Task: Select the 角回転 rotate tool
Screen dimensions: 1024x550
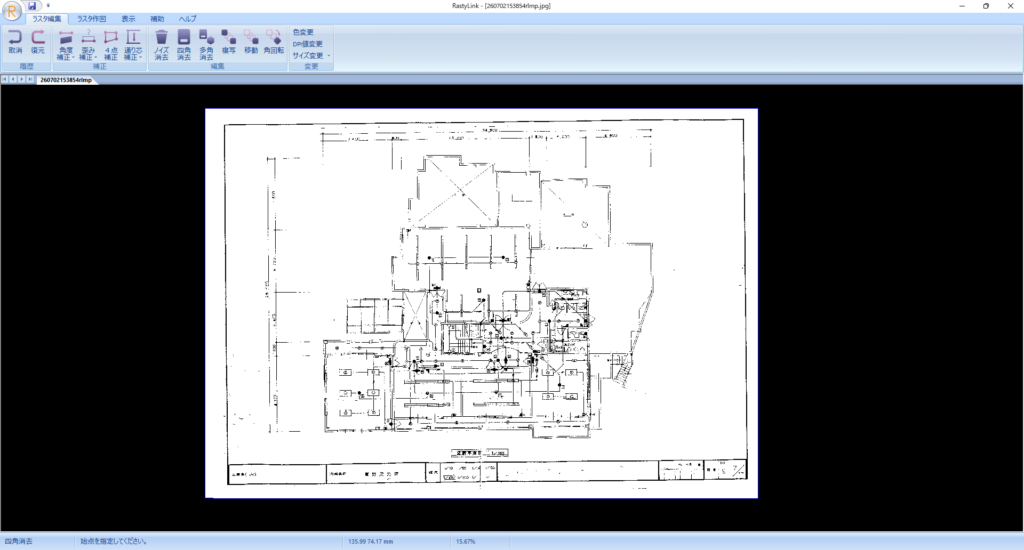Action: [x=274, y=42]
